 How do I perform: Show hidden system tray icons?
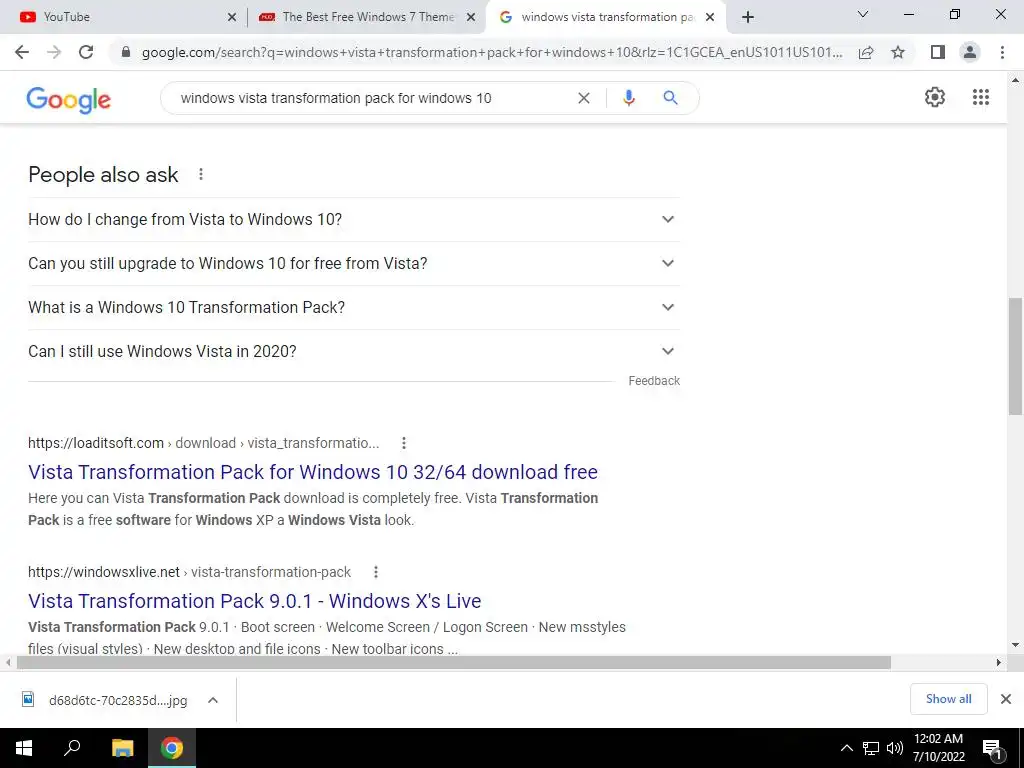pyautogui.click(x=846, y=748)
